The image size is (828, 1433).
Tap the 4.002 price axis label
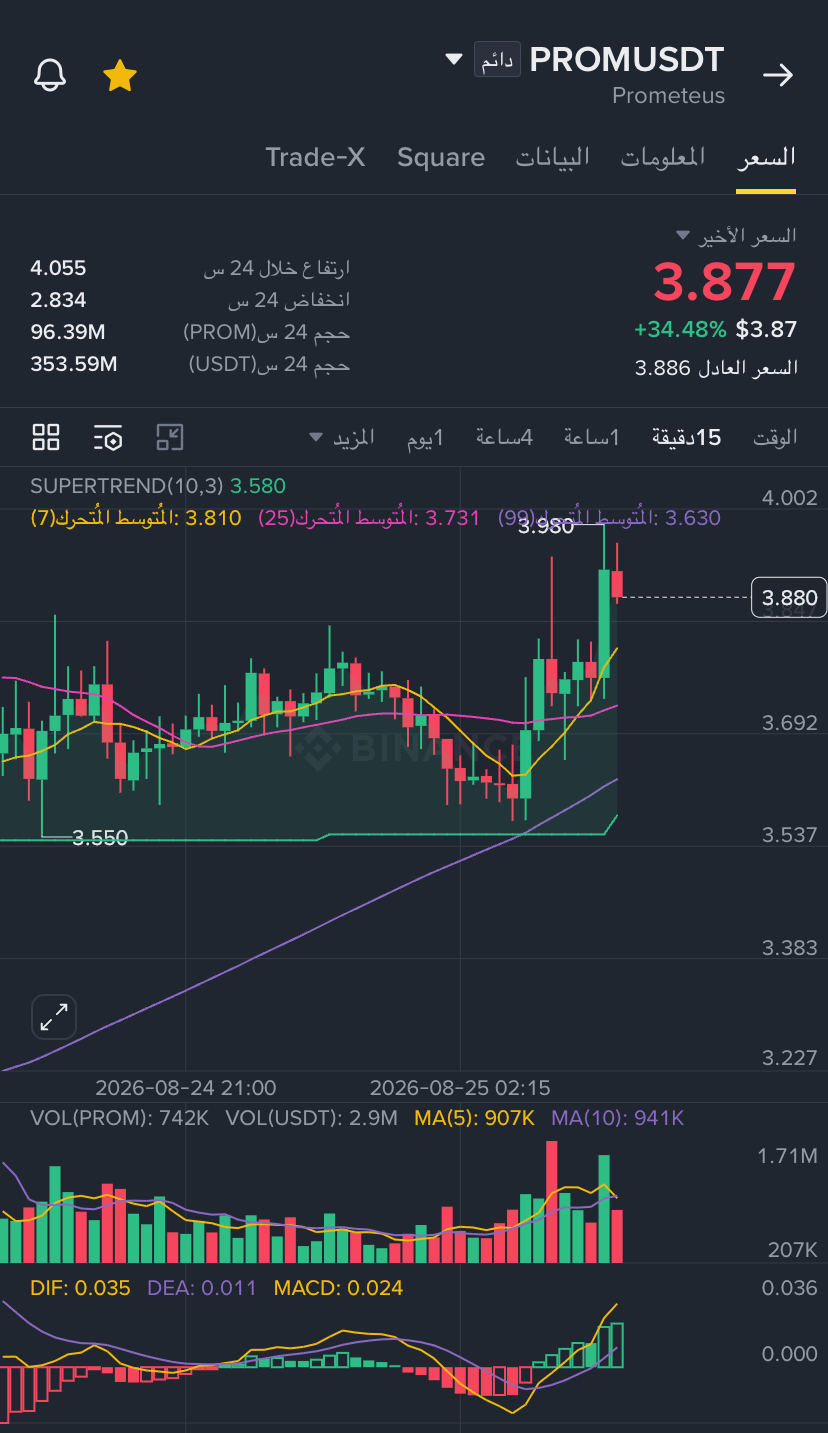click(x=789, y=498)
